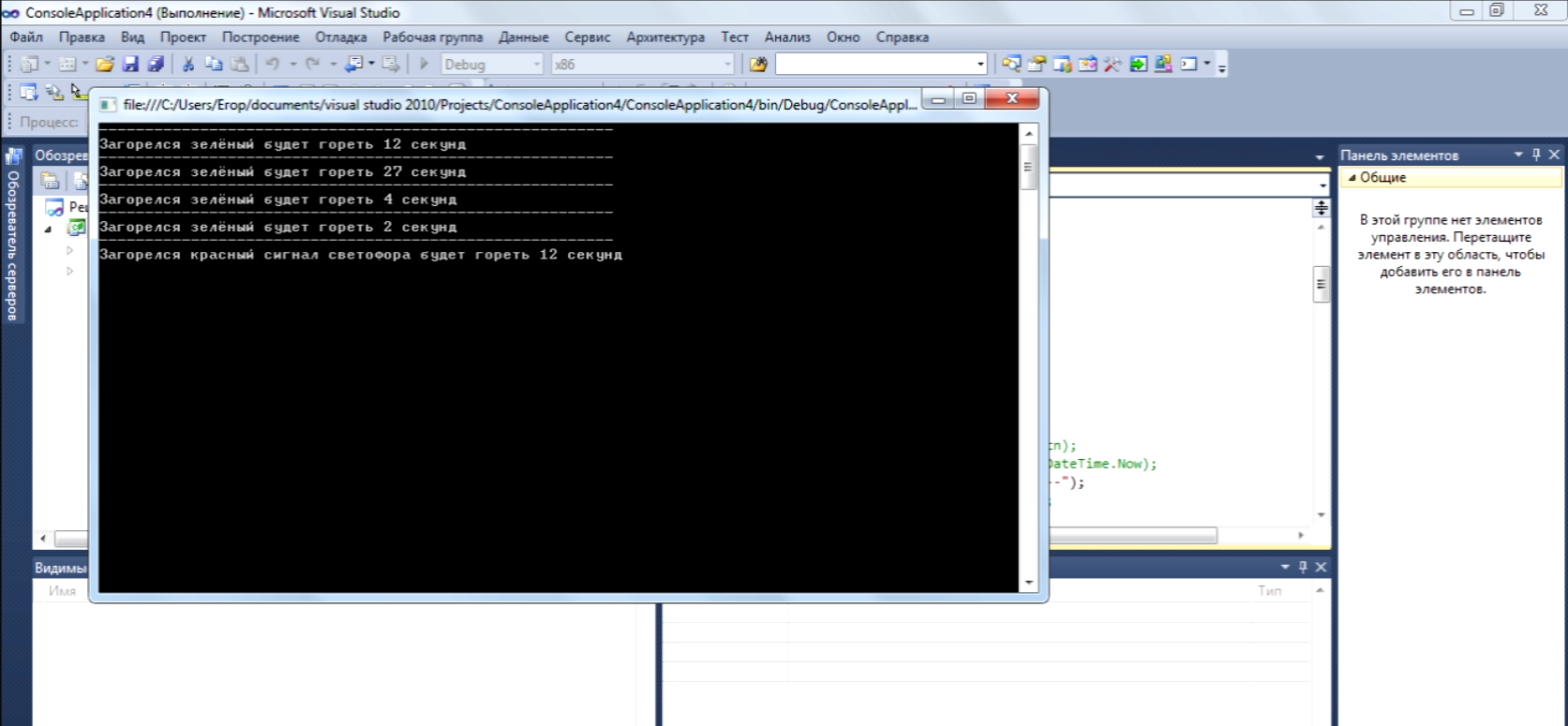This screenshot has height=726, width=1568.
Task: Click the Start Debugging play icon
Action: tap(424, 65)
